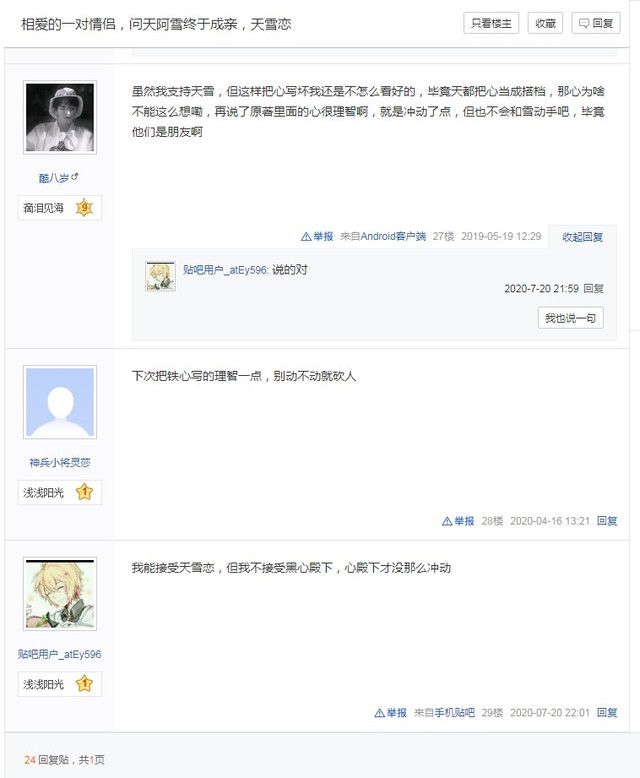This screenshot has height=778, width=640.
Task: Collapse replies with 收起回复
Action: 582,237
